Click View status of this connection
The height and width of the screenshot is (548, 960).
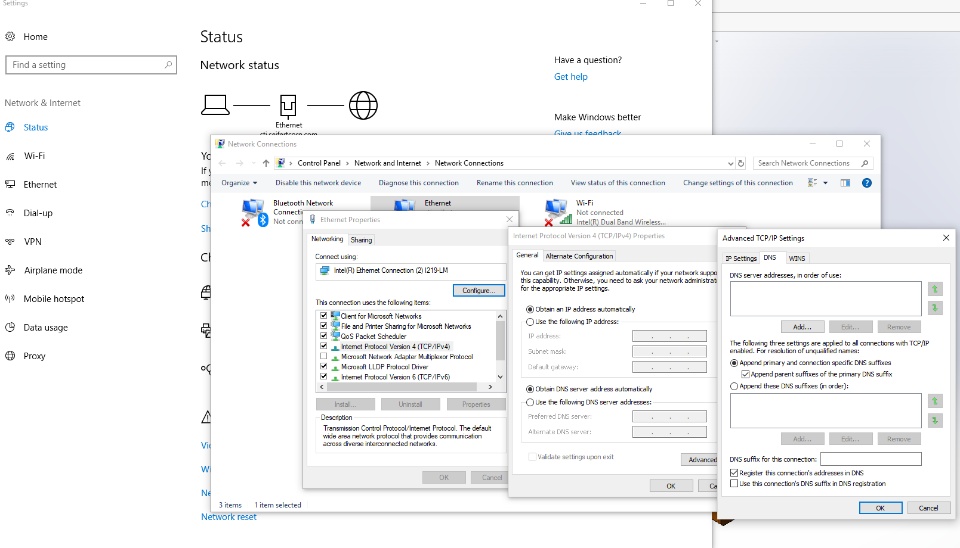pyautogui.click(x=618, y=182)
